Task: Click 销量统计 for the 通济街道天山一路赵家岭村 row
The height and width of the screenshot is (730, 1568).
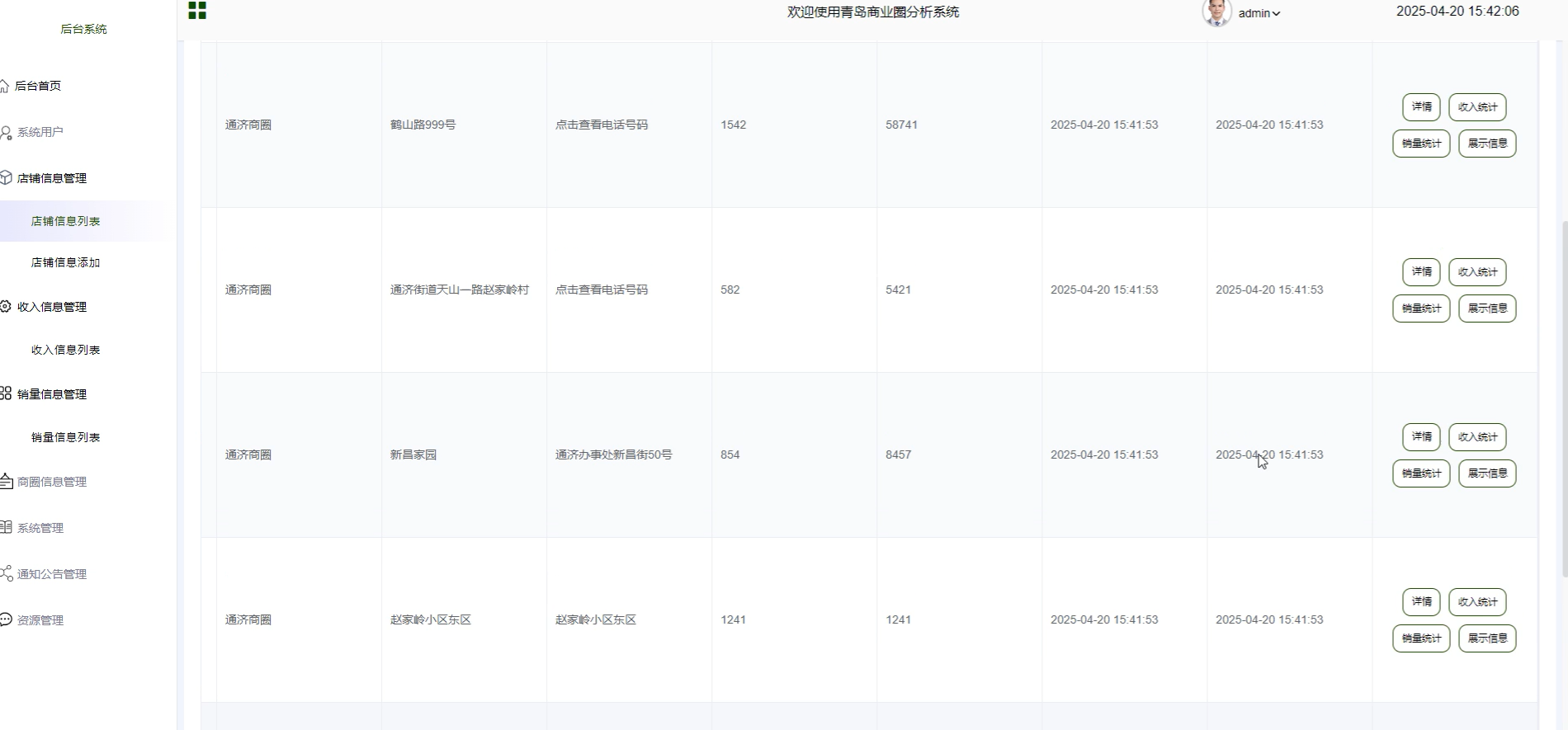Action: tap(1421, 308)
